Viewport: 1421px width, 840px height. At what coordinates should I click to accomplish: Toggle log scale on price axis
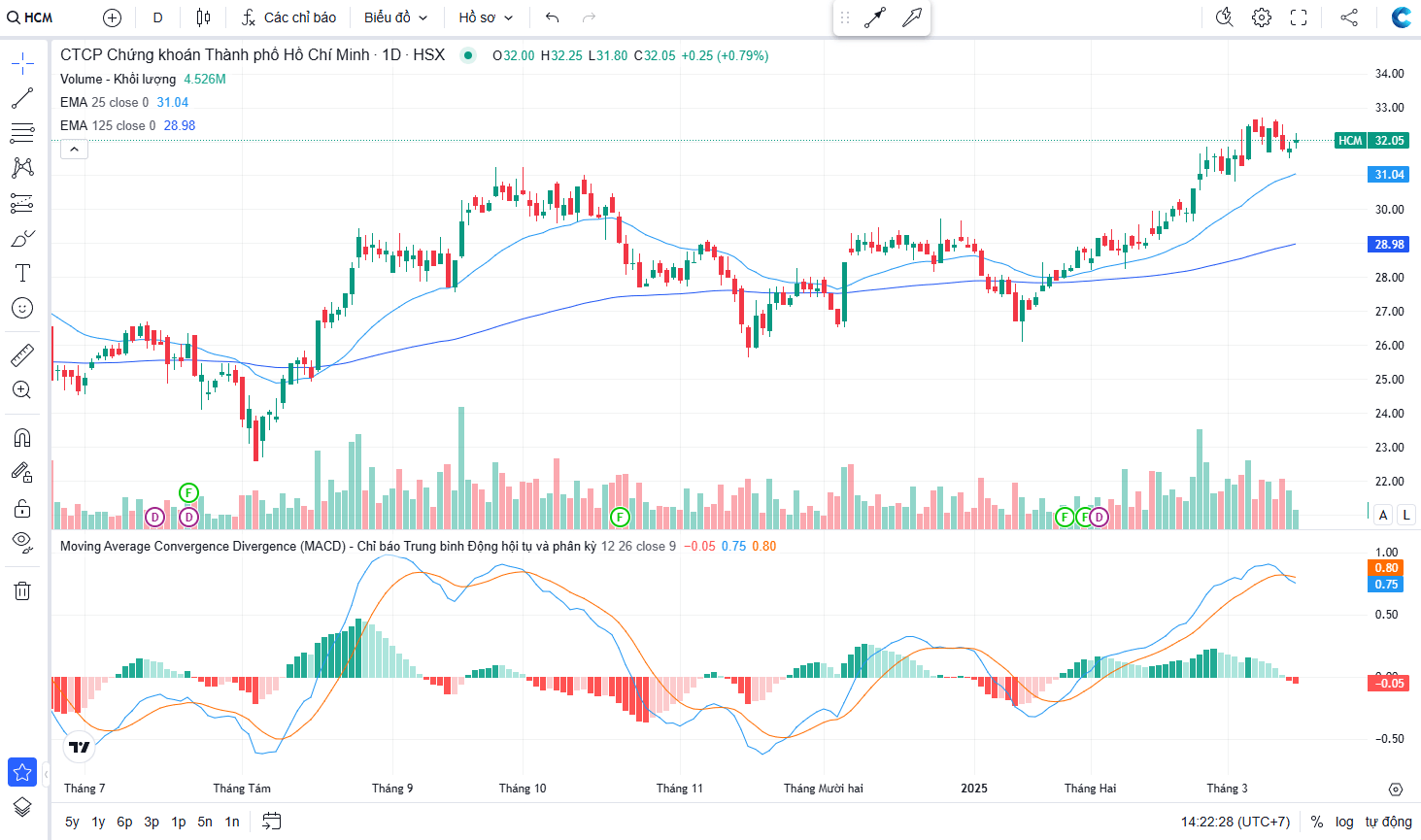click(1344, 822)
